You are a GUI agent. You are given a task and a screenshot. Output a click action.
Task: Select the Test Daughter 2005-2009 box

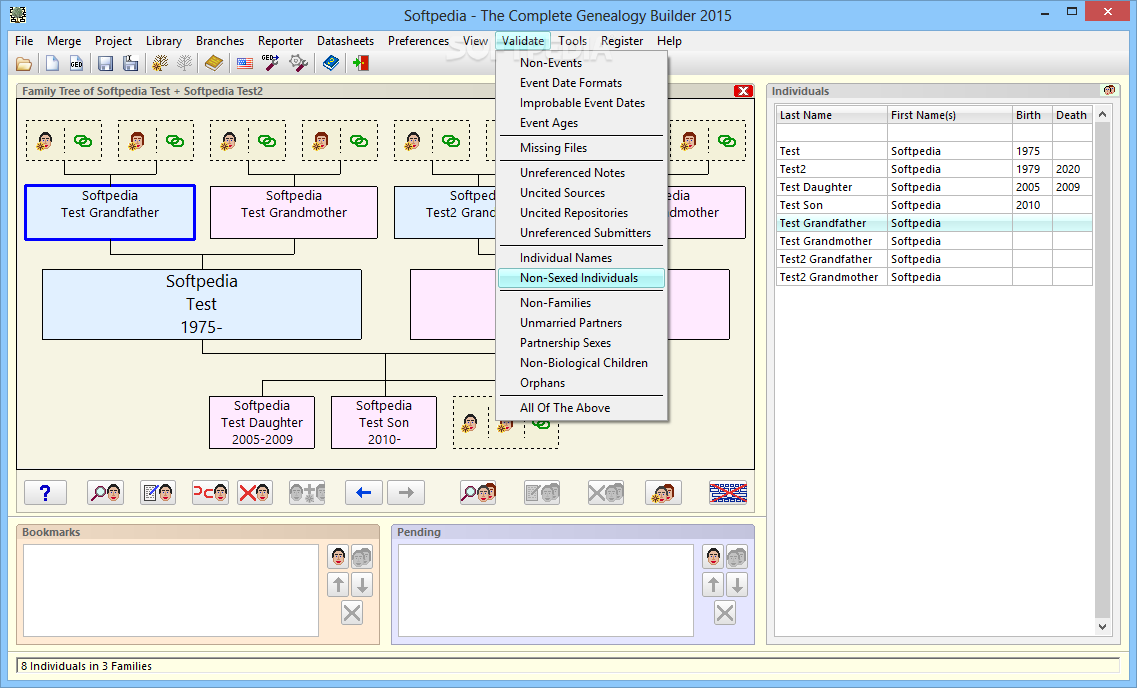point(262,423)
